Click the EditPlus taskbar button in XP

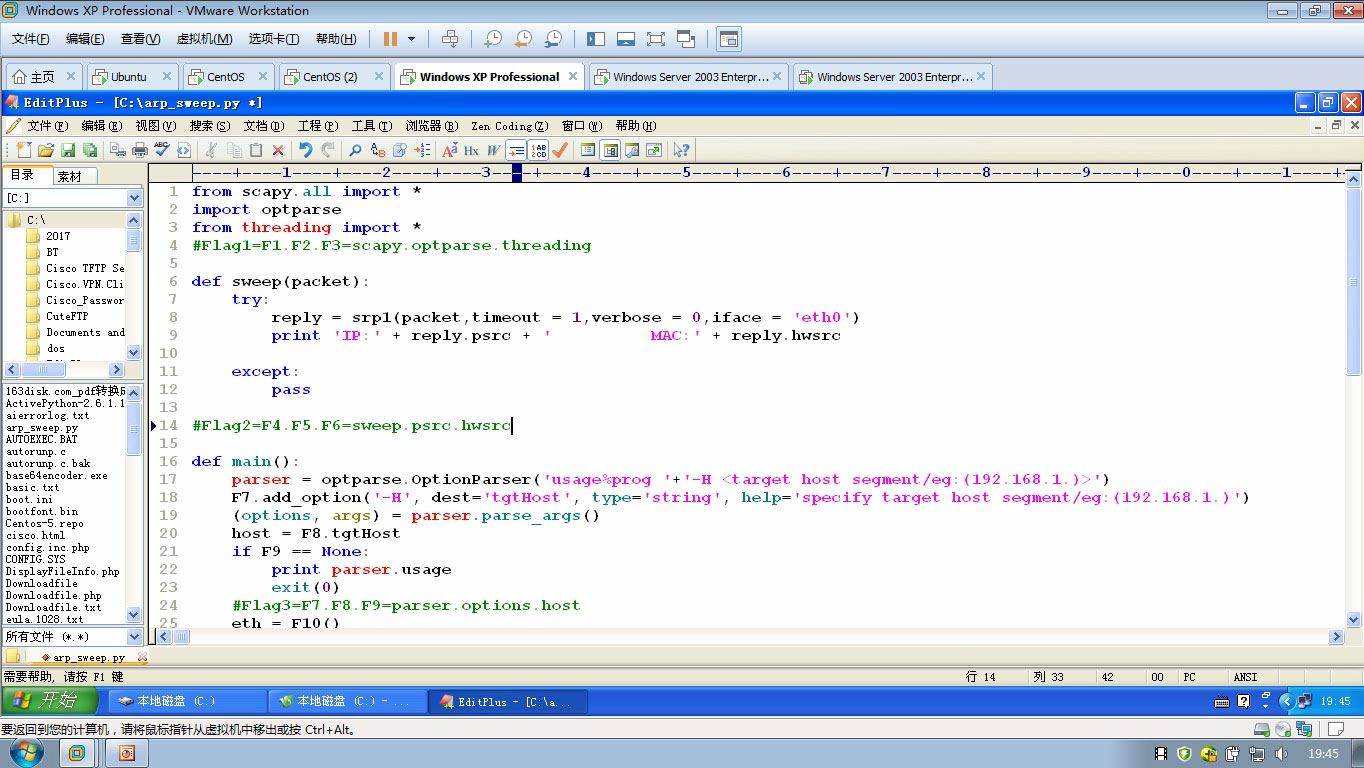click(x=508, y=701)
